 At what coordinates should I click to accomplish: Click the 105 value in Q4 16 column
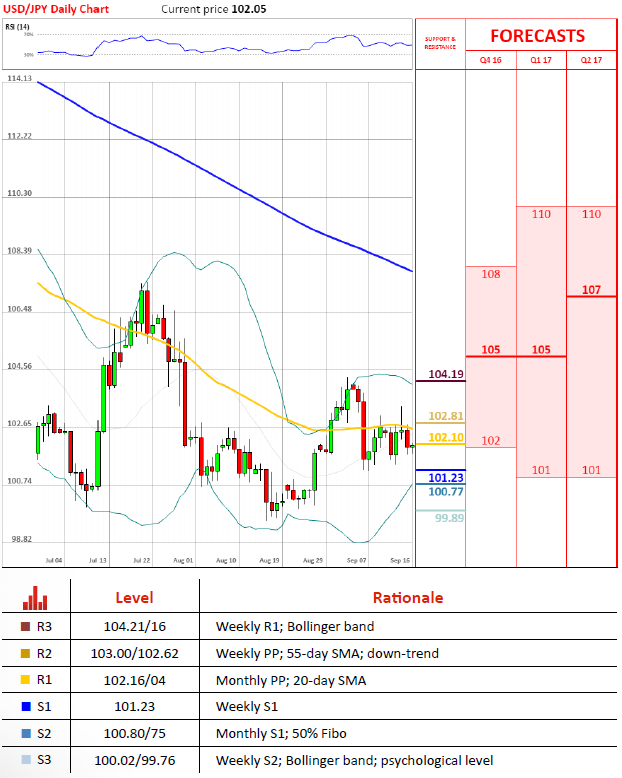tap(491, 349)
